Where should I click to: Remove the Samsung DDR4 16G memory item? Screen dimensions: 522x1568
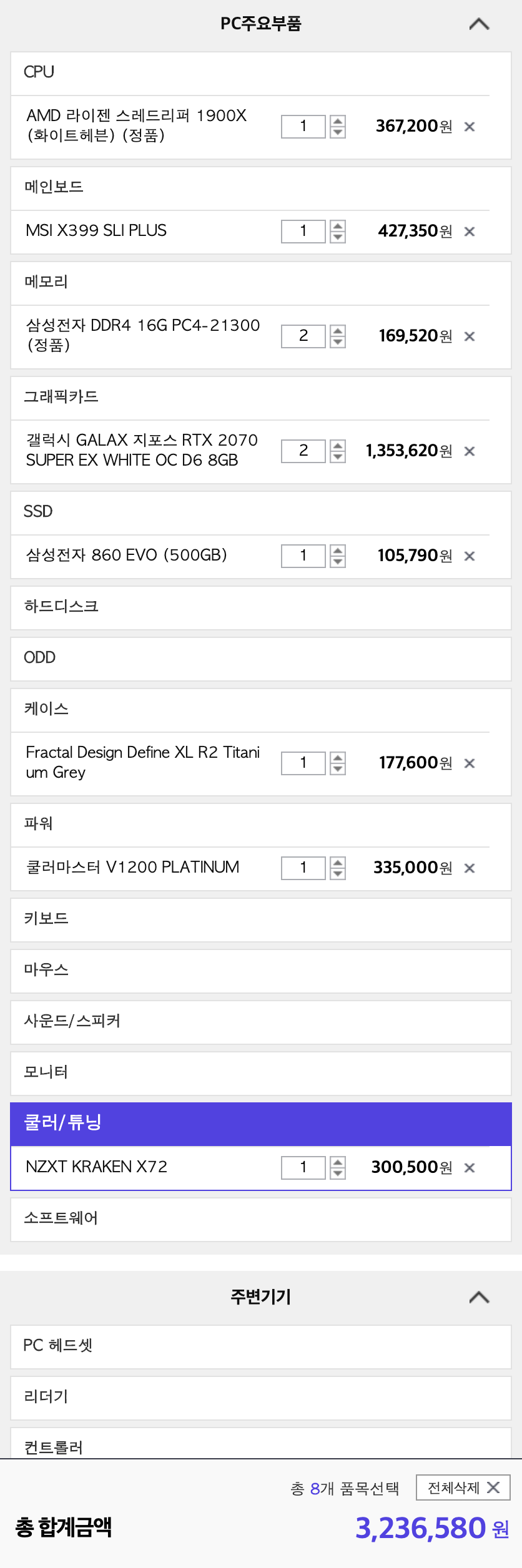[x=470, y=336]
